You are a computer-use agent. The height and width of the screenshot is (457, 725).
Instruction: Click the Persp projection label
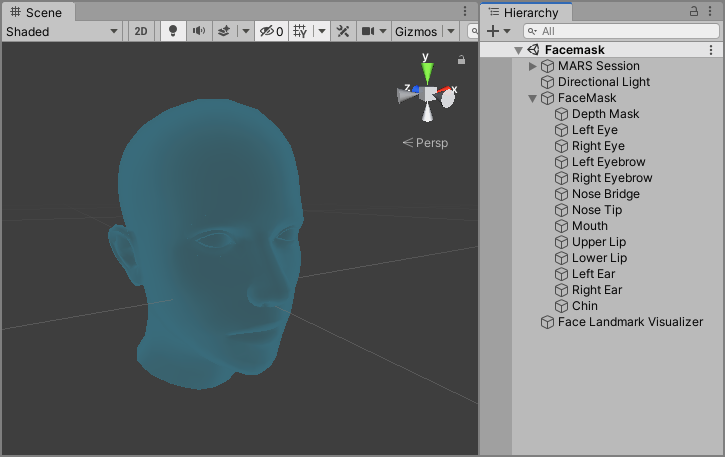coord(426,142)
